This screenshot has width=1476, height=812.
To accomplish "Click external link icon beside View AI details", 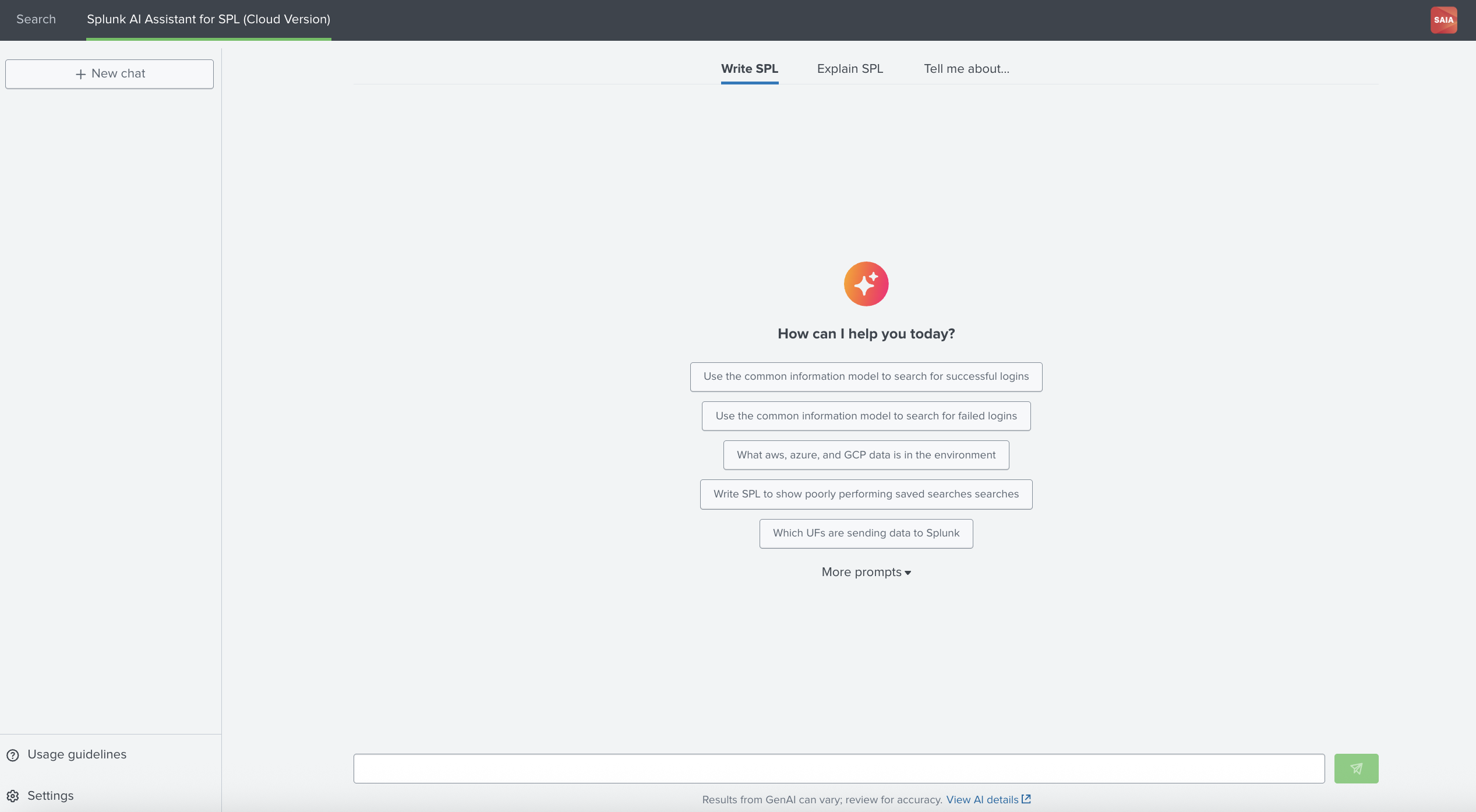I will (1026, 799).
